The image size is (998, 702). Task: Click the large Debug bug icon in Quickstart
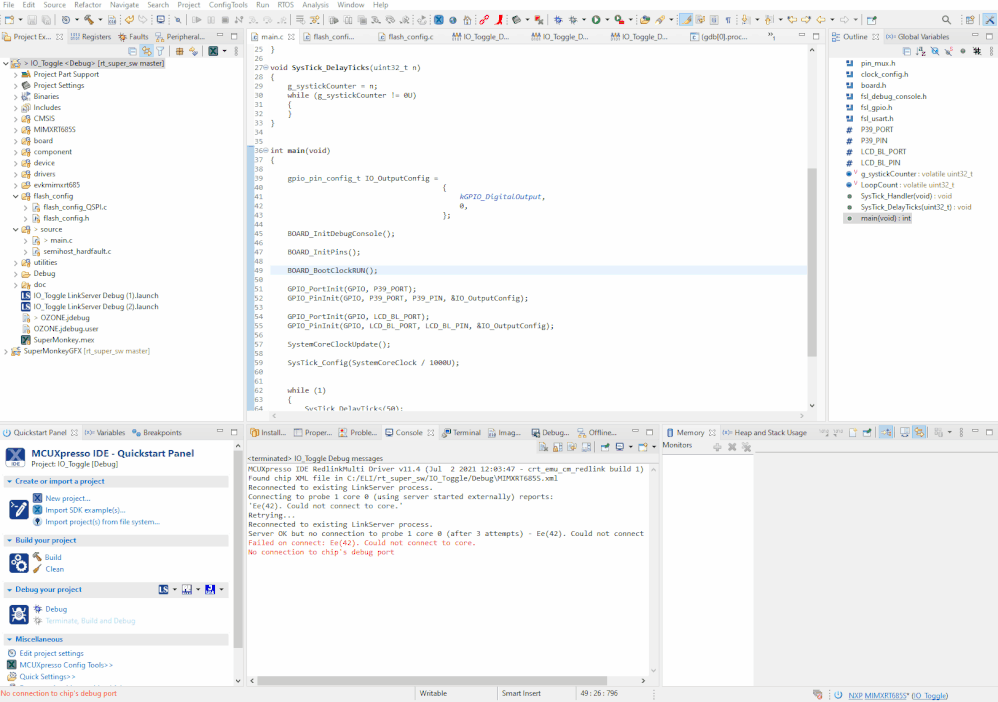[18, 614]
